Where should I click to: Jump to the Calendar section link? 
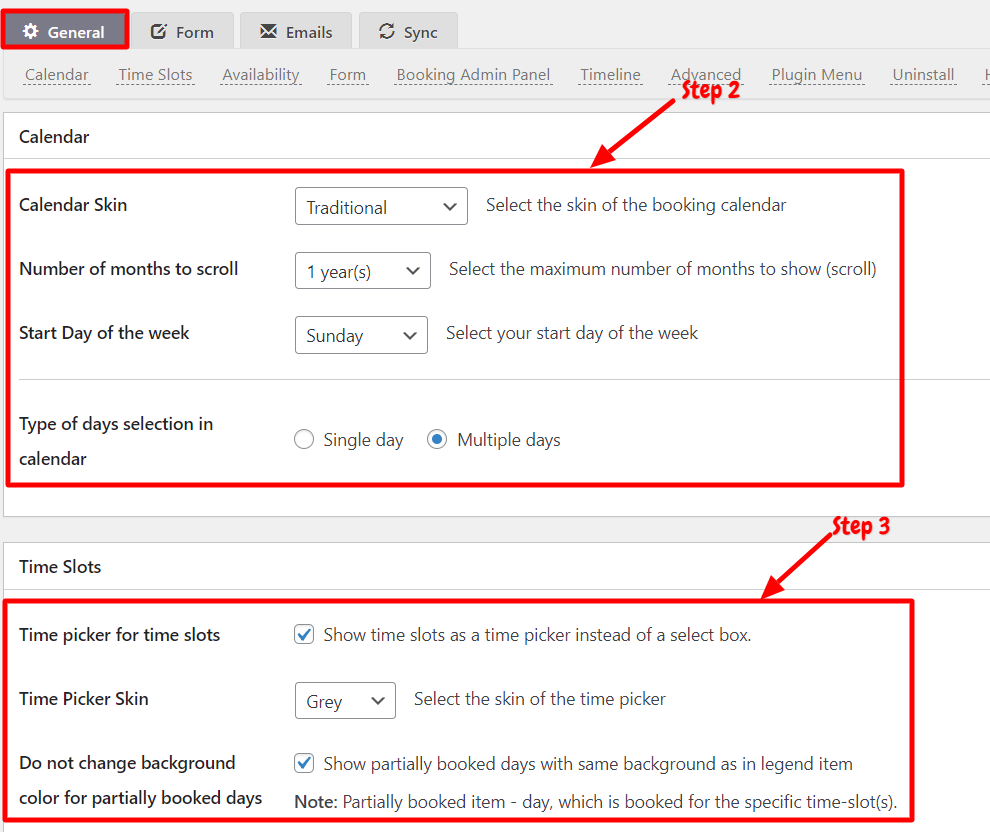pyautogui.click(x=57, y=74)
